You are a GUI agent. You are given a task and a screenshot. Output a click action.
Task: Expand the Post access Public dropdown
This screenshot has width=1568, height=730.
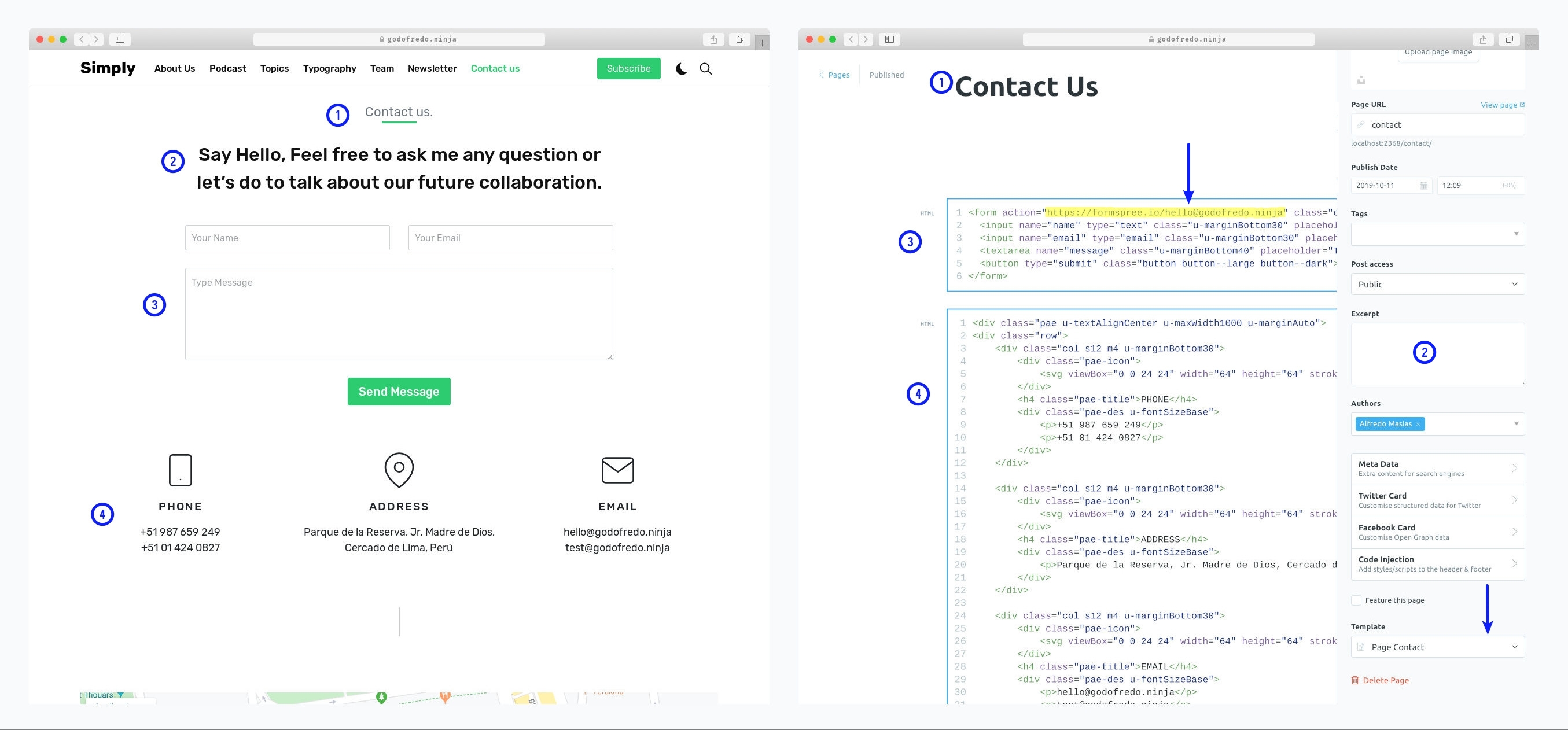point(1437,284)
